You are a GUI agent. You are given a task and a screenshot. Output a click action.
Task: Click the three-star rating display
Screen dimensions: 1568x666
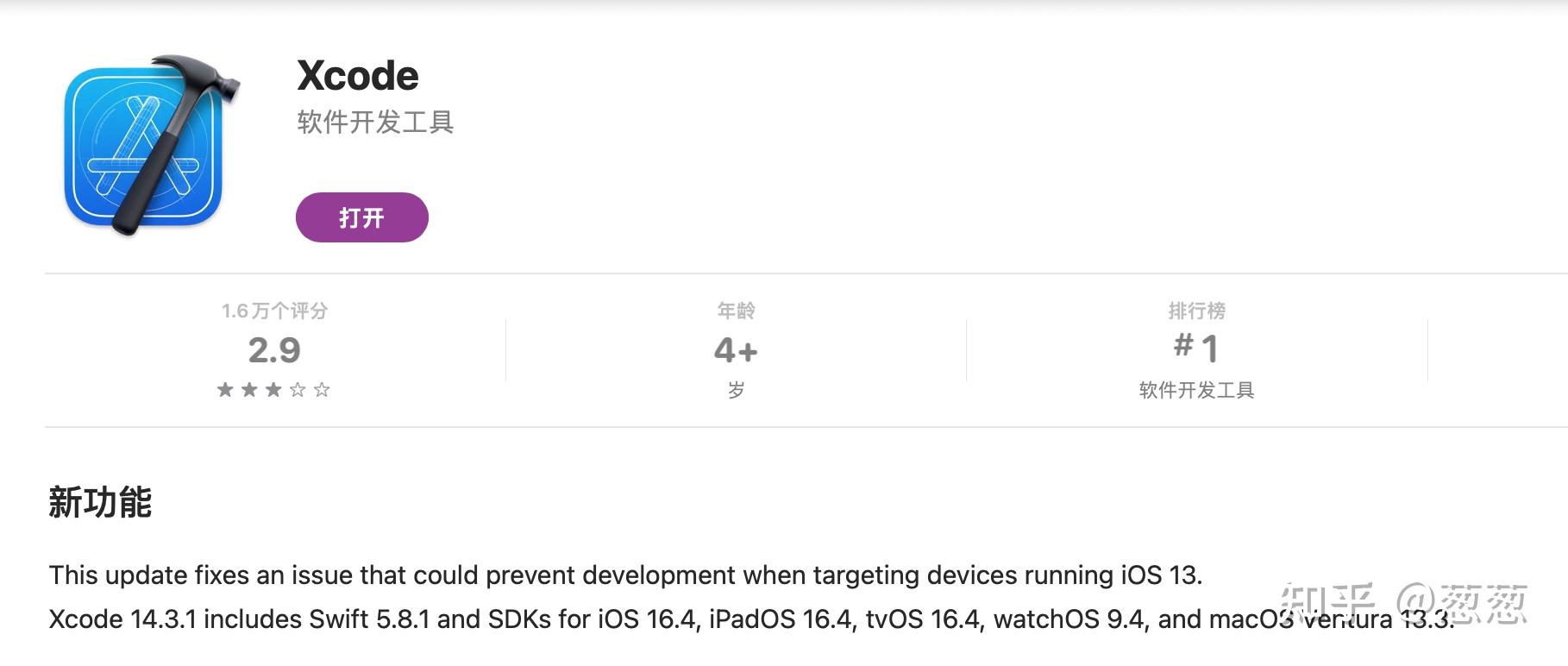point(273,390)
